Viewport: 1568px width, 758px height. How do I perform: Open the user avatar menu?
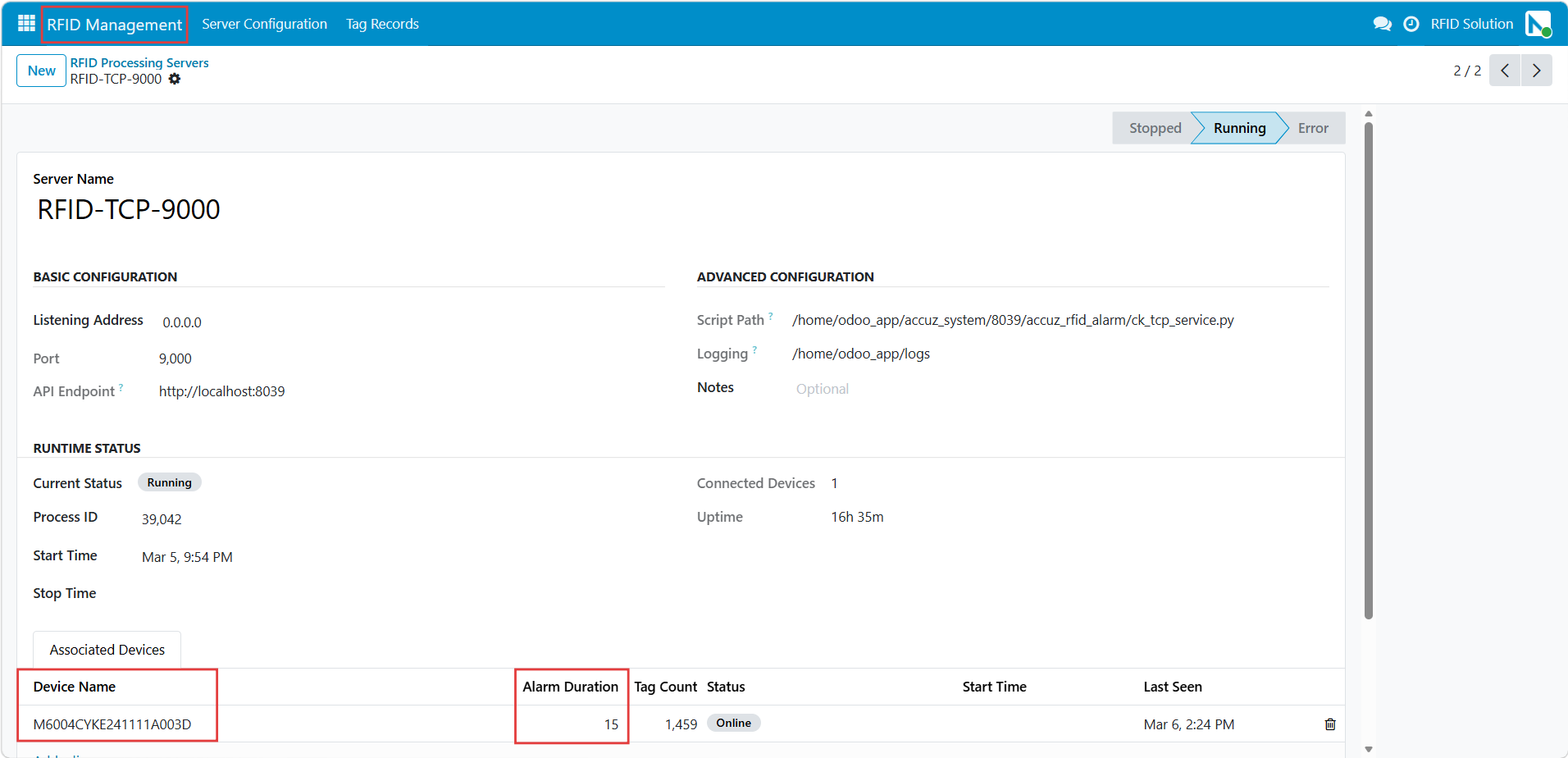coord(1538,24)
